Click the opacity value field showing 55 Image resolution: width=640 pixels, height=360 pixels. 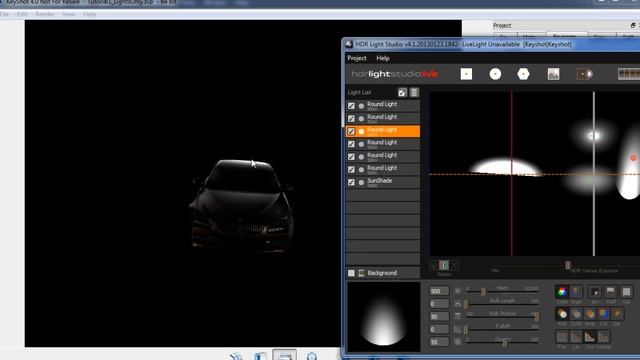pos(439,342)
